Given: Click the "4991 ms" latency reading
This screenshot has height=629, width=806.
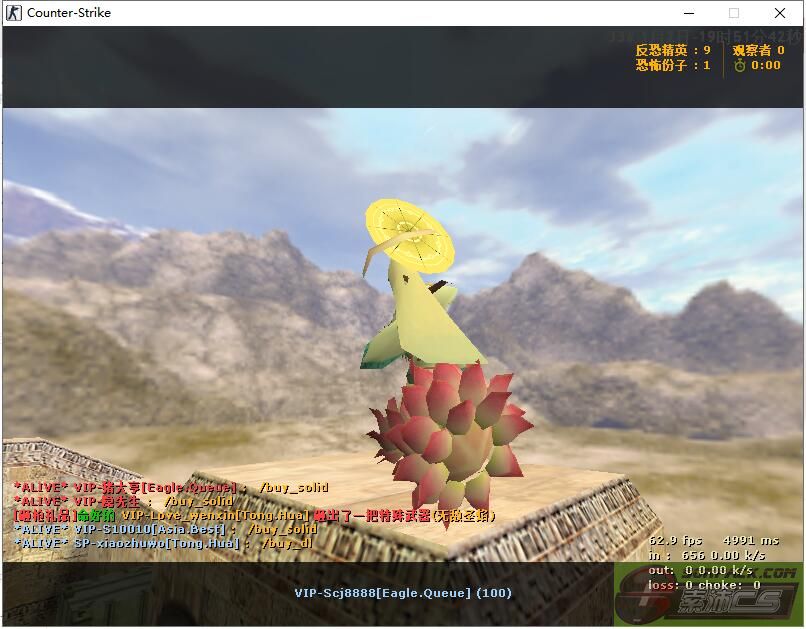Looking at the screenshot, I should click(751, 541).
